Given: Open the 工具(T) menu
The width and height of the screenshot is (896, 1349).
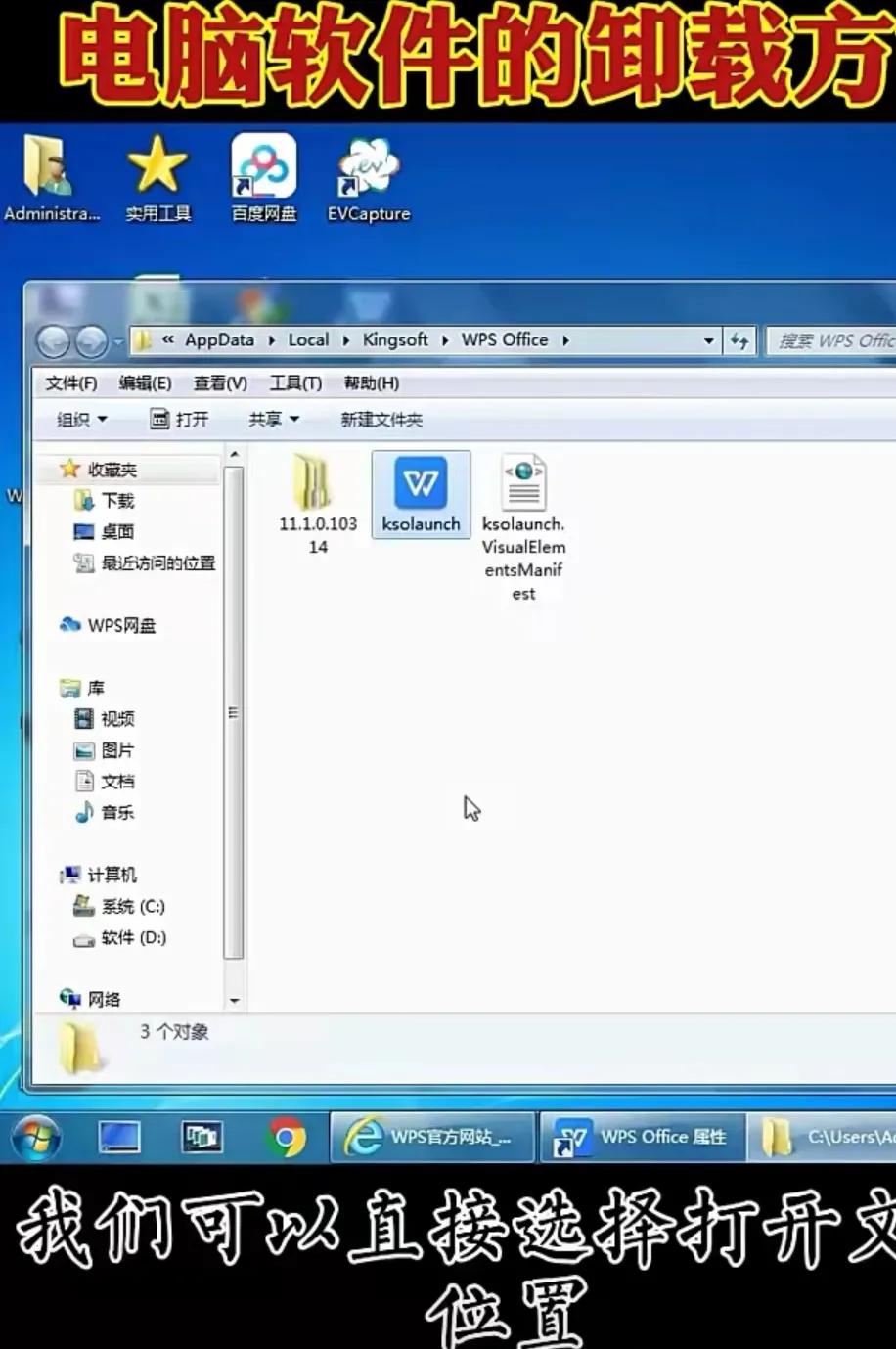Looking at the screenshot, I should point(295,383).
